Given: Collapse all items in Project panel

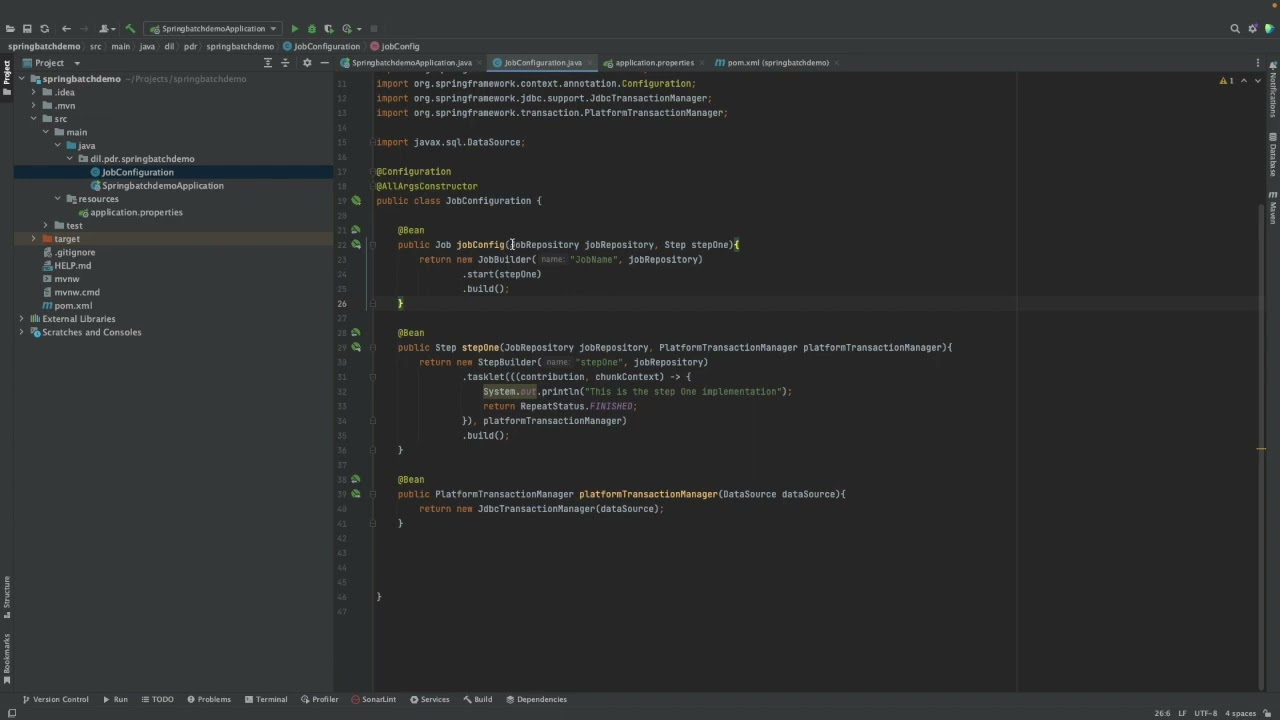Looking at the screenshot, I should pos(285,63).
